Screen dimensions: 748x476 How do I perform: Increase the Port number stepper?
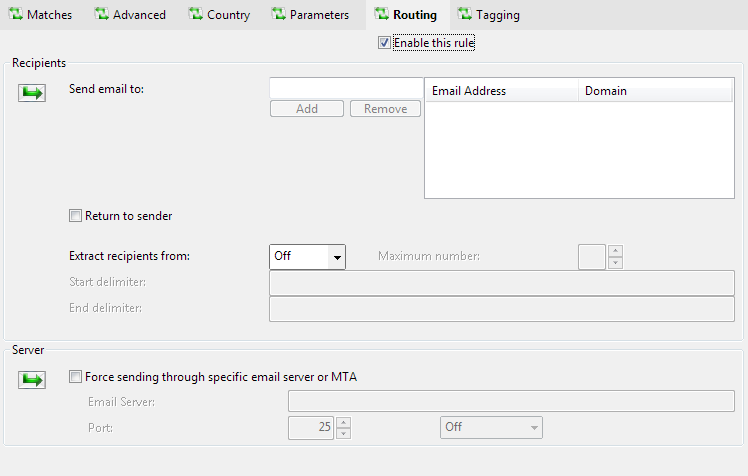tap(344, 422)
